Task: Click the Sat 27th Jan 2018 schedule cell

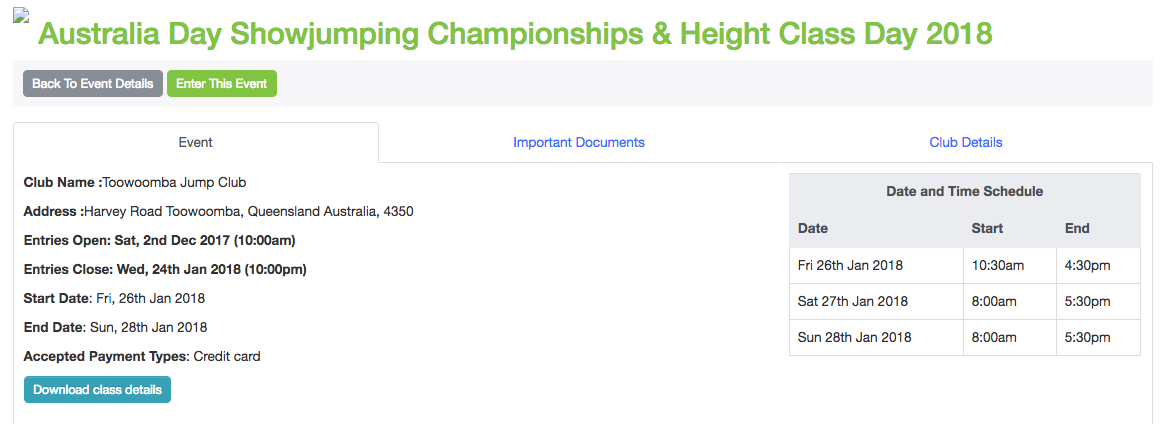Action: [852, 301]
